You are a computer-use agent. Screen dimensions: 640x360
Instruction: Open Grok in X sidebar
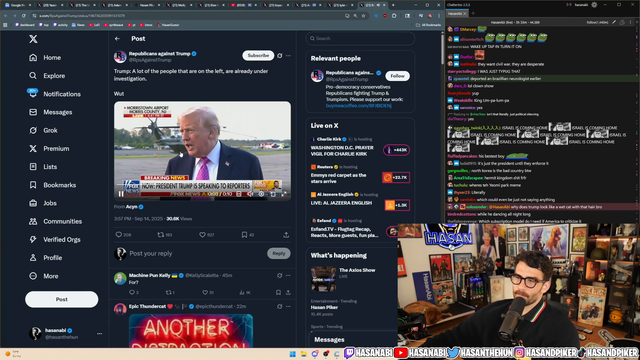(43, 130)
